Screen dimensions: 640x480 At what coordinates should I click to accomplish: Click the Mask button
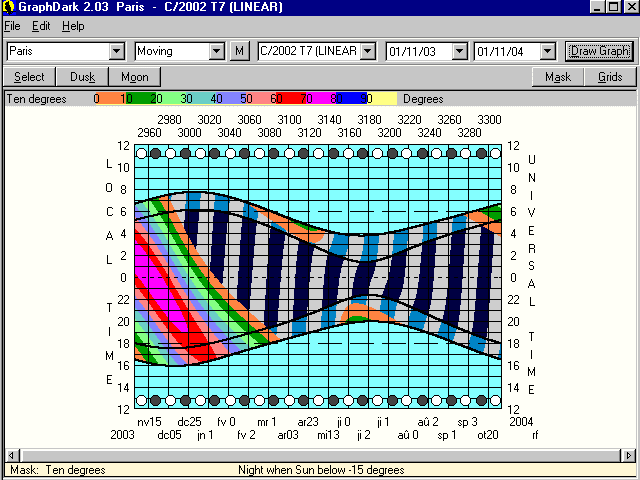click(558, 77)
